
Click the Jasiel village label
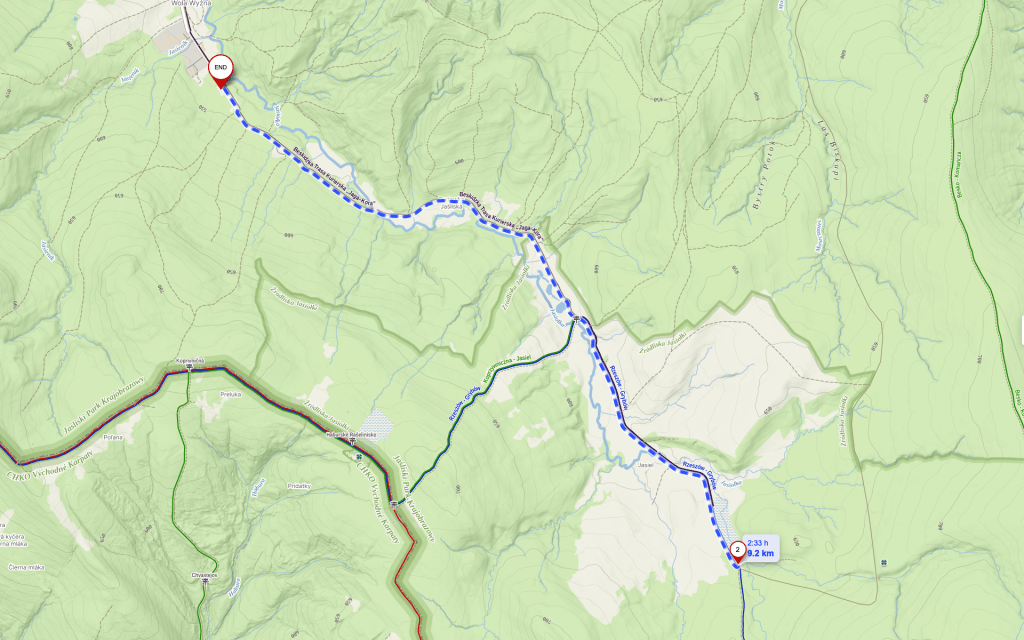tap(645, 465)
